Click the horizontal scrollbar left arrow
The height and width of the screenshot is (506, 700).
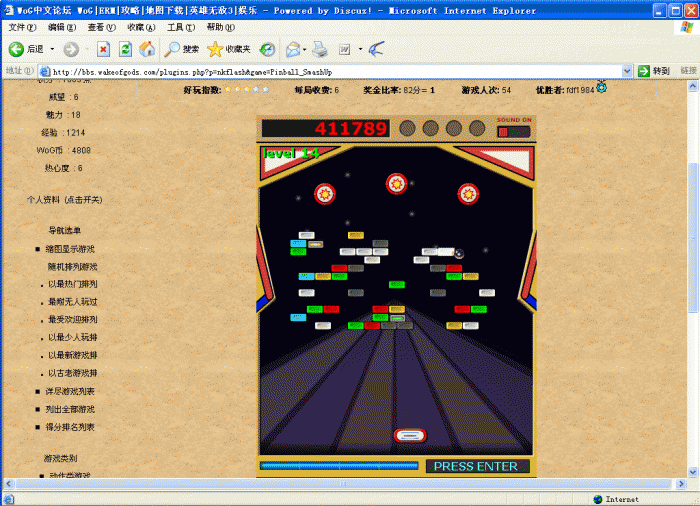point(8,484)
